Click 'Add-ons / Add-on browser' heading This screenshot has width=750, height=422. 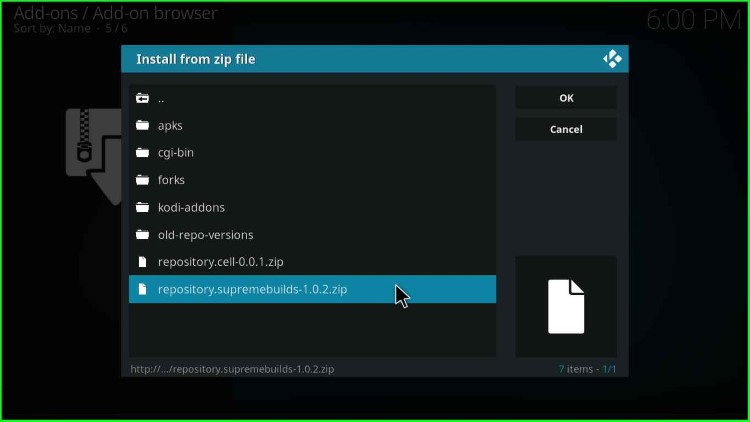115,13
